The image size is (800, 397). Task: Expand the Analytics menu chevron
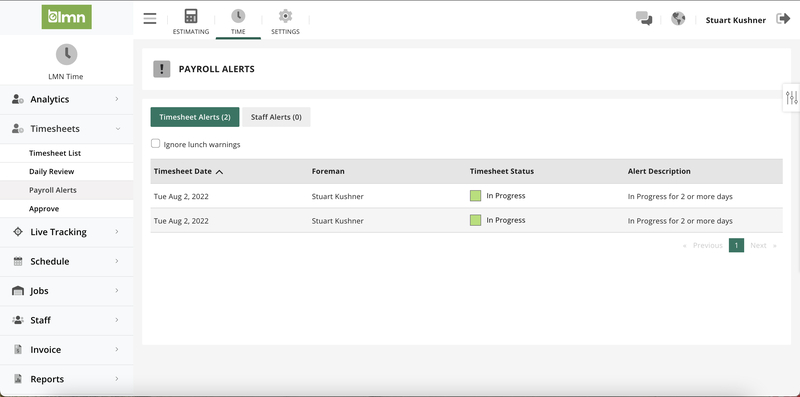click(x=117, y=99)
